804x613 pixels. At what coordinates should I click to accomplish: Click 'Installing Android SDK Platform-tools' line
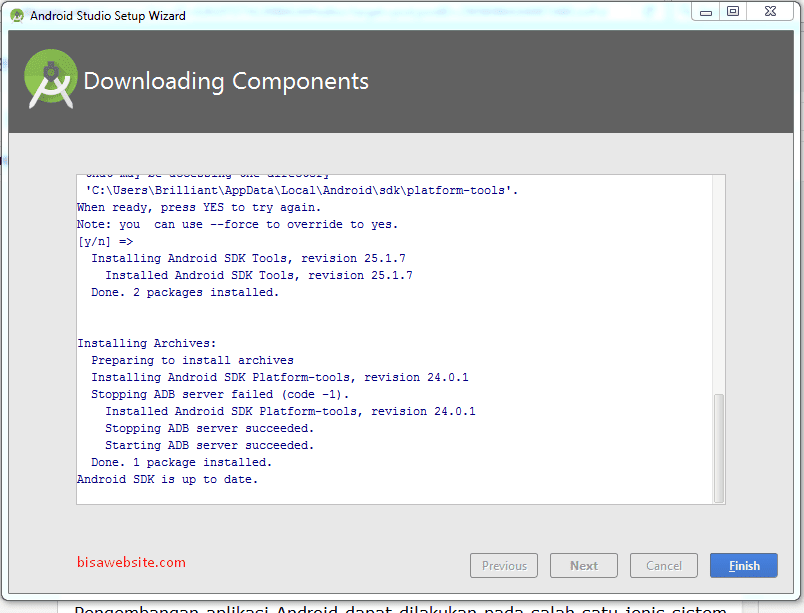click(280, 377)
